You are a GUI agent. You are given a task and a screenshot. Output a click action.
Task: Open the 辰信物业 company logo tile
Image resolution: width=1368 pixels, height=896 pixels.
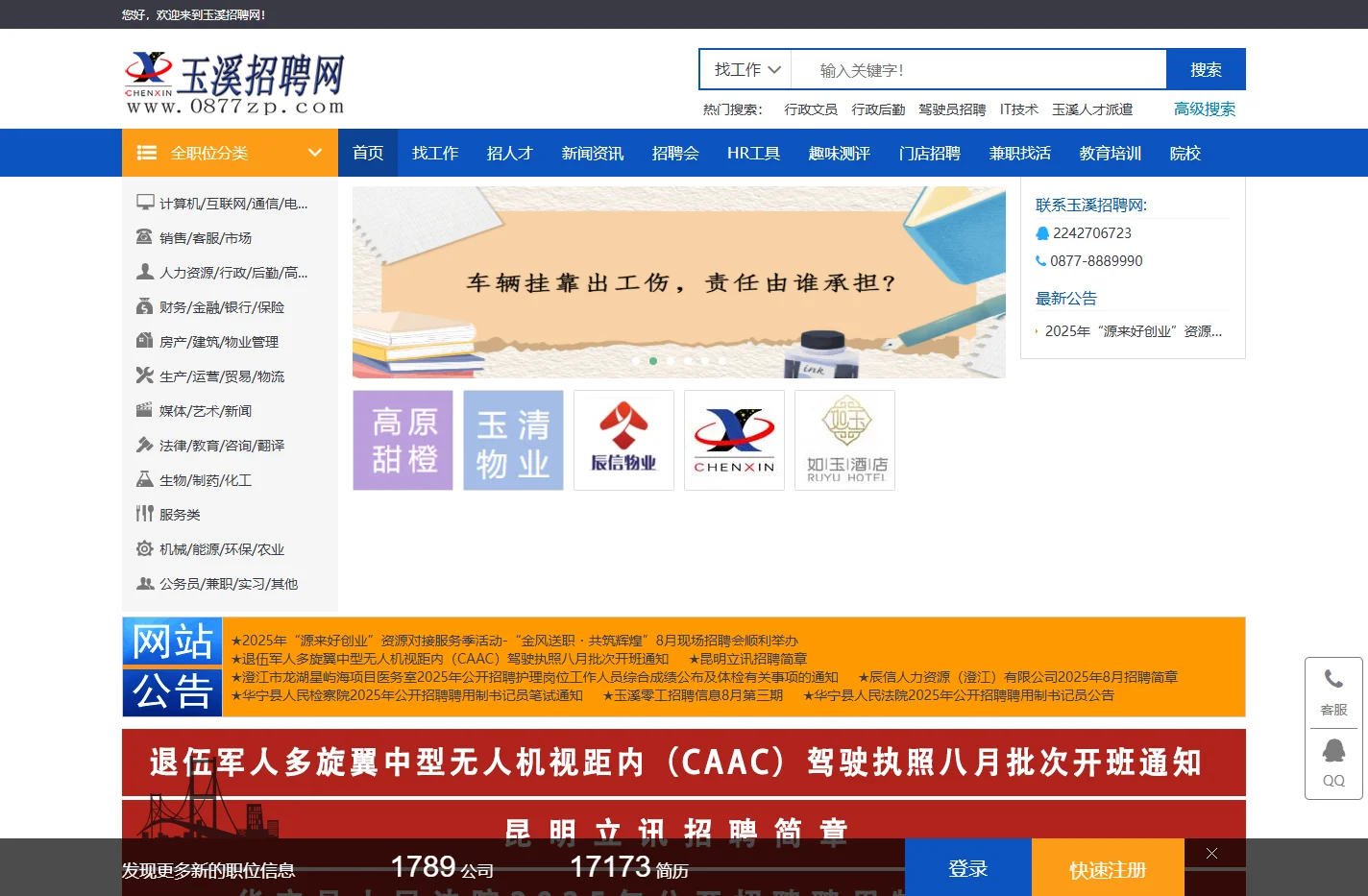(623, 441)
